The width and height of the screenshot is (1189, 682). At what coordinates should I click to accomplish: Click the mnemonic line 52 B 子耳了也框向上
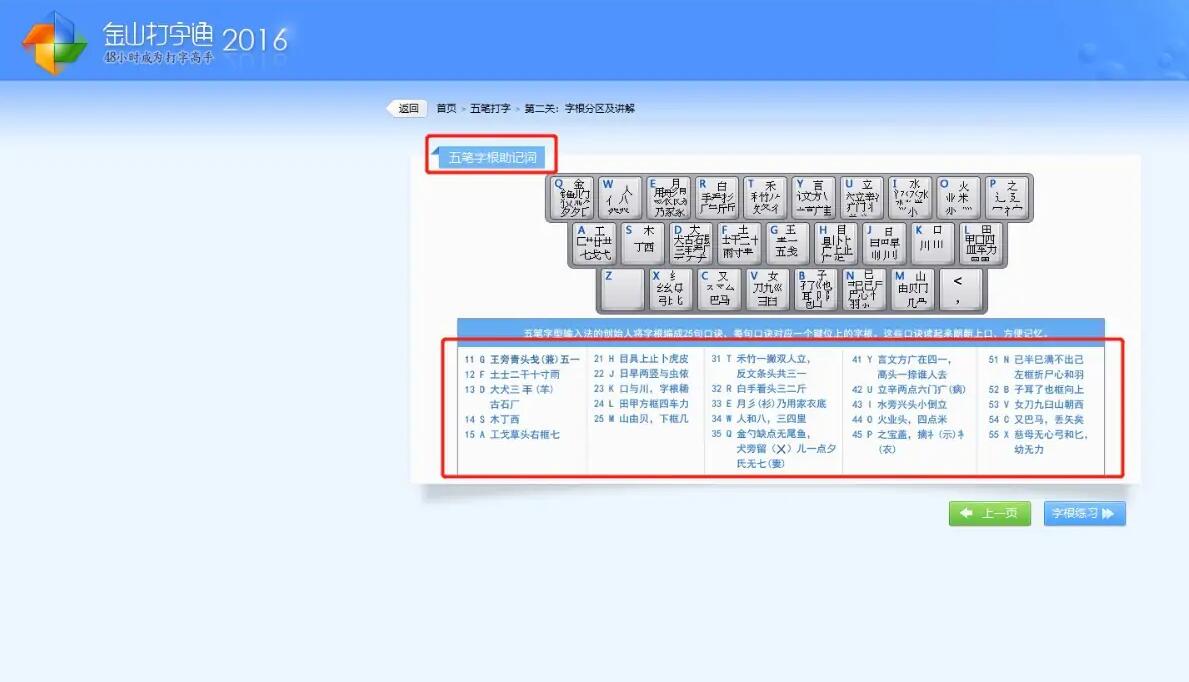[1036, 389]
